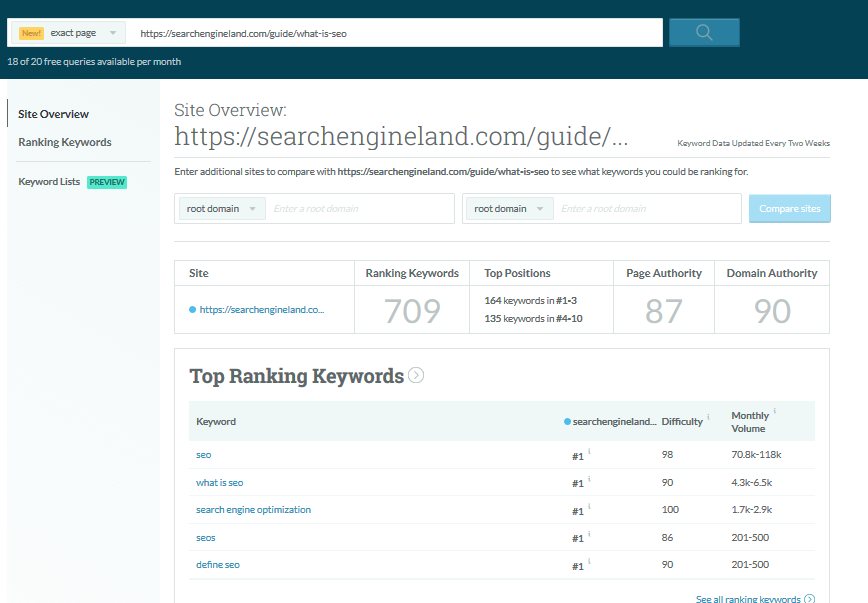868x603 pixels.
Task: Open Keyword Lists in sidebar
Action: pos(49,182)
